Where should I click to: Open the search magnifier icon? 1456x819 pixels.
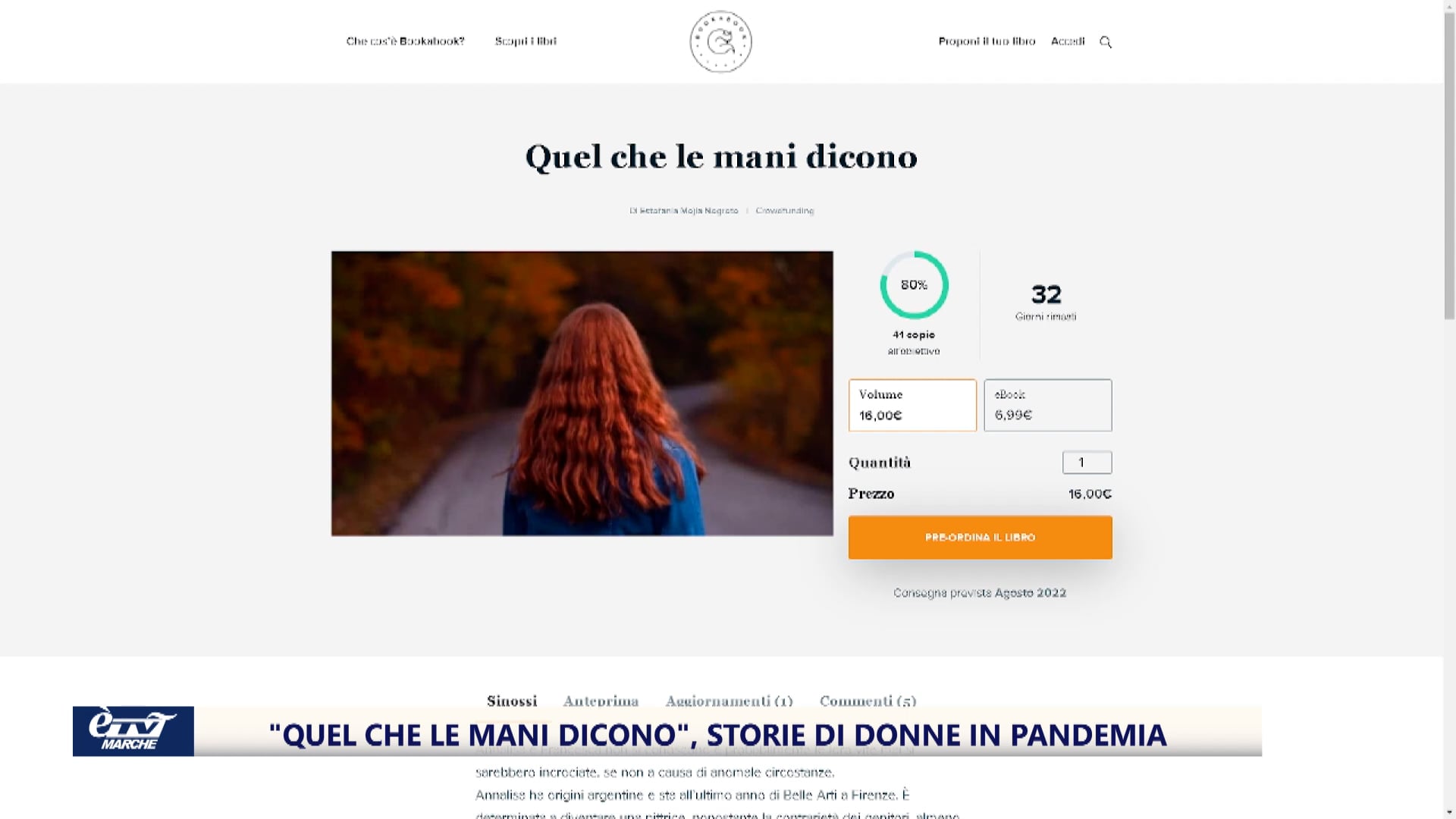coord(1106,42)
